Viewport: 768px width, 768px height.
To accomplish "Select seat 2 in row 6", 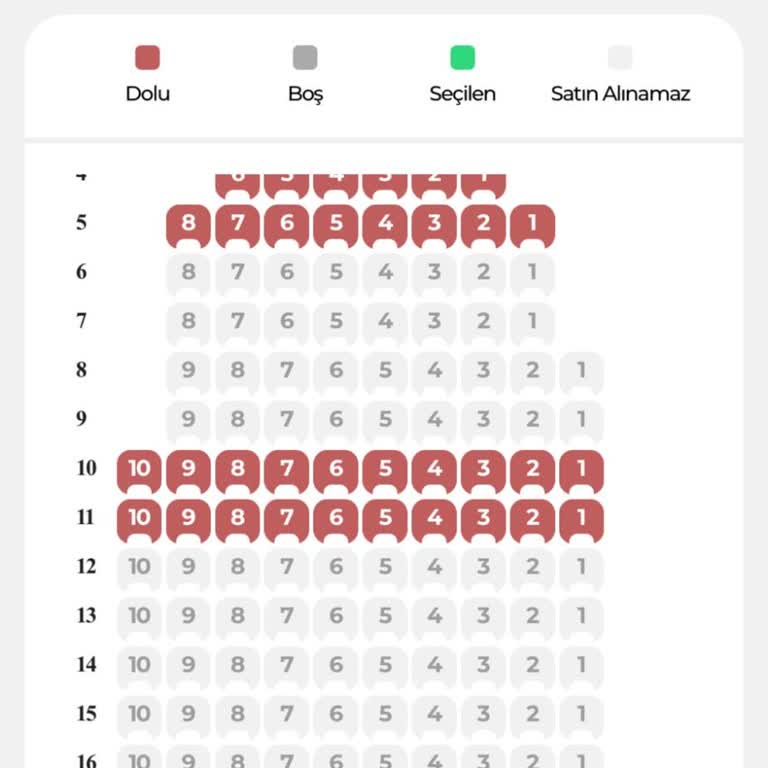I will 483,272.
